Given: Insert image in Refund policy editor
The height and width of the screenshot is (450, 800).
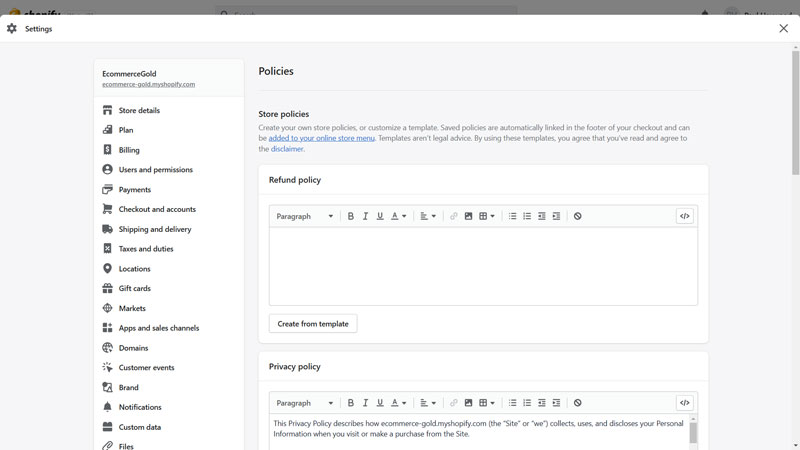Looking at the screenshot, I should pos(468,216).
